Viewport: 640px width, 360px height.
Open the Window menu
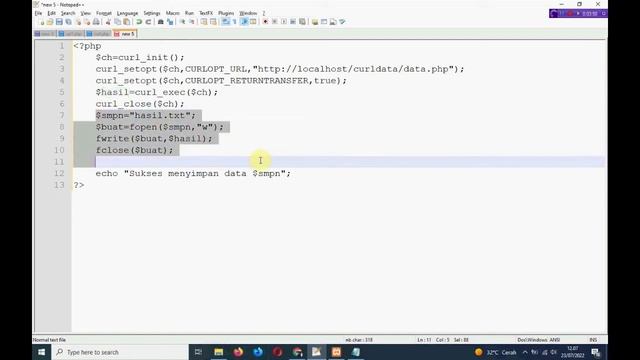click(248, 13)
